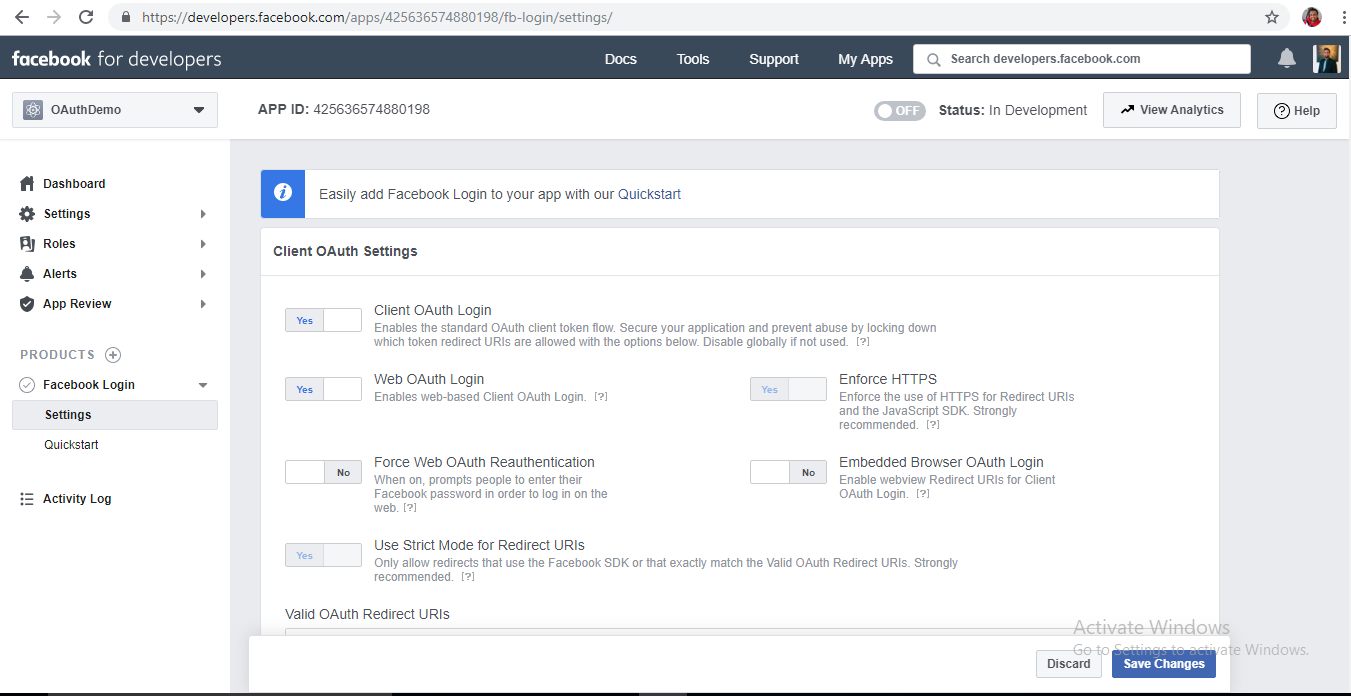This screenshot has width=1351, height=696.
Task: Click the OAuthDemo app atom icon
Action: [33, 110]
